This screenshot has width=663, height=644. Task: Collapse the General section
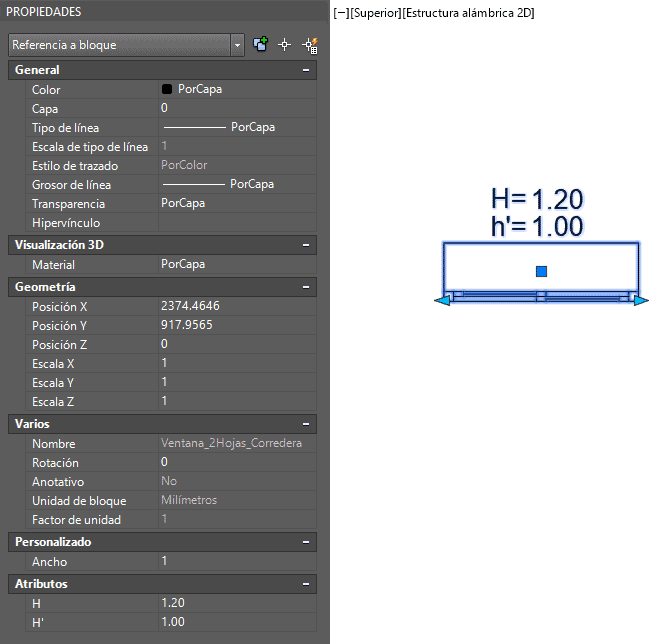click(305, 70)
